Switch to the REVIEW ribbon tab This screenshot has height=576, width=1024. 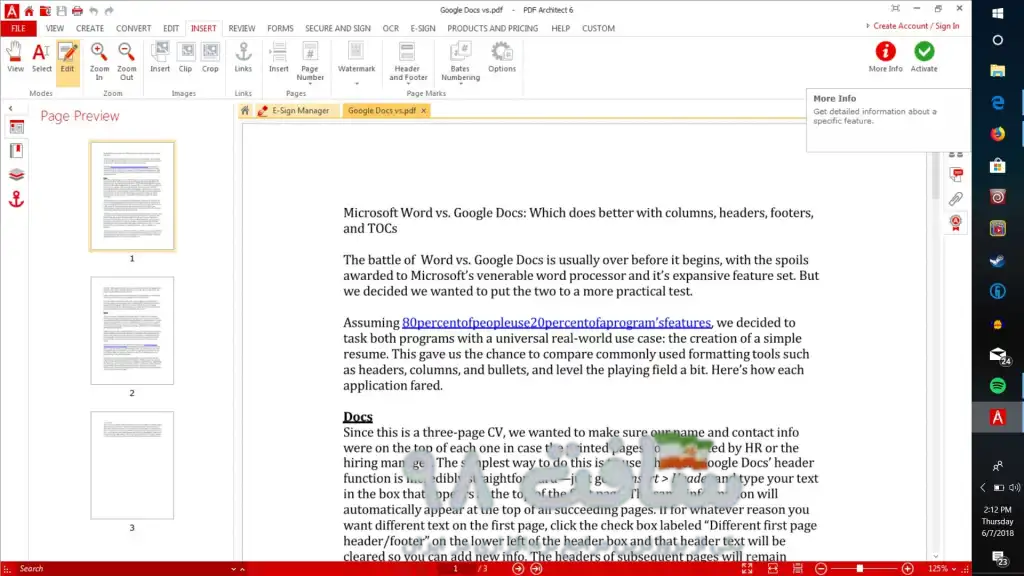point(242,29)
